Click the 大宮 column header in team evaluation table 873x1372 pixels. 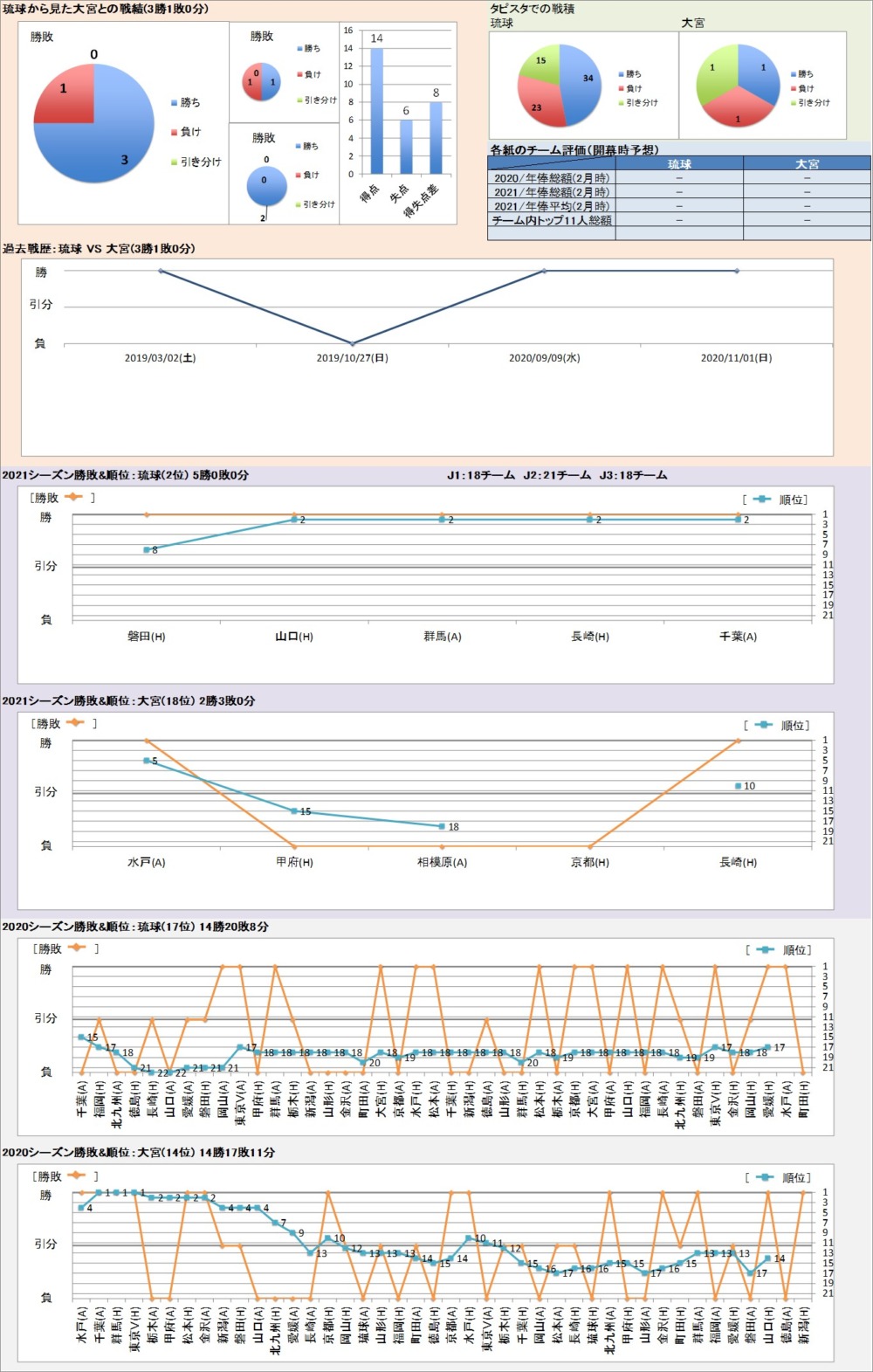coord(807,163)
